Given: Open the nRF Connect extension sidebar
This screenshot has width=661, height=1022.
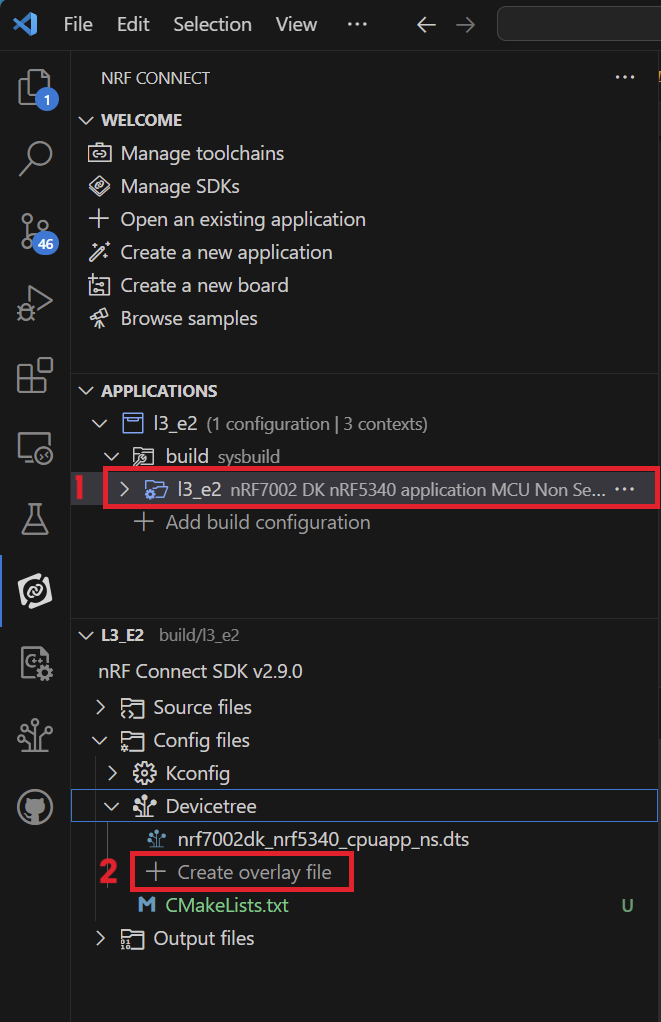Looking at the screenshot, I should [x=34, y=590].
